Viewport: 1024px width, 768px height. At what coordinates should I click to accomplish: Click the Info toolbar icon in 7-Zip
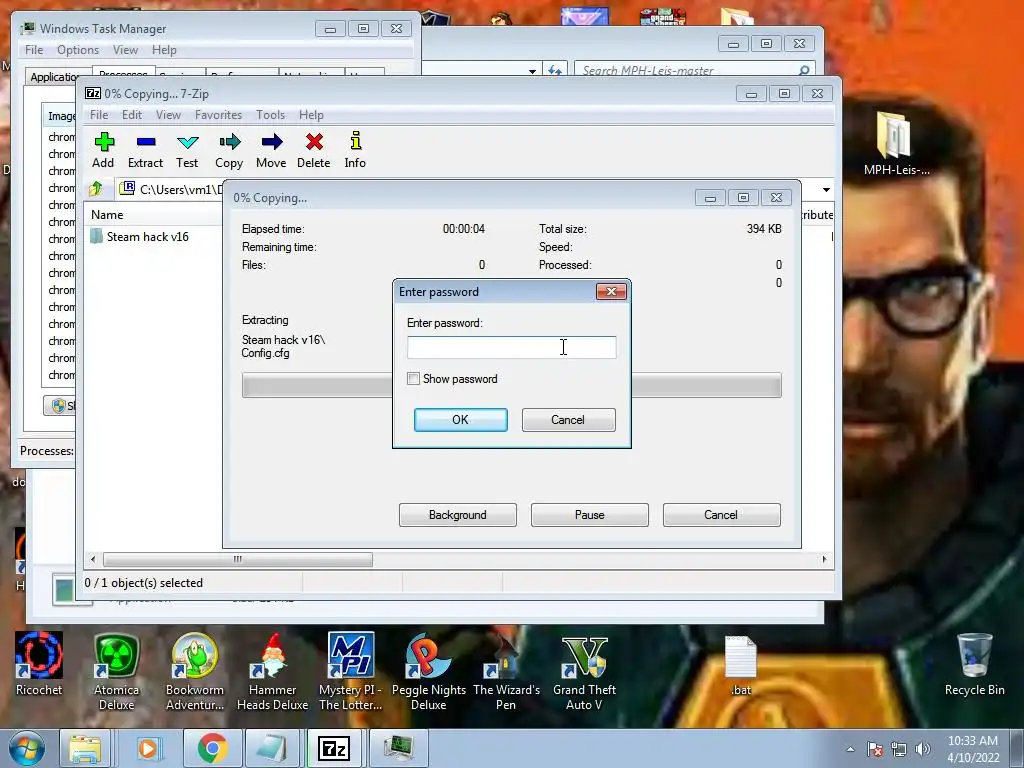pos(355,150)
